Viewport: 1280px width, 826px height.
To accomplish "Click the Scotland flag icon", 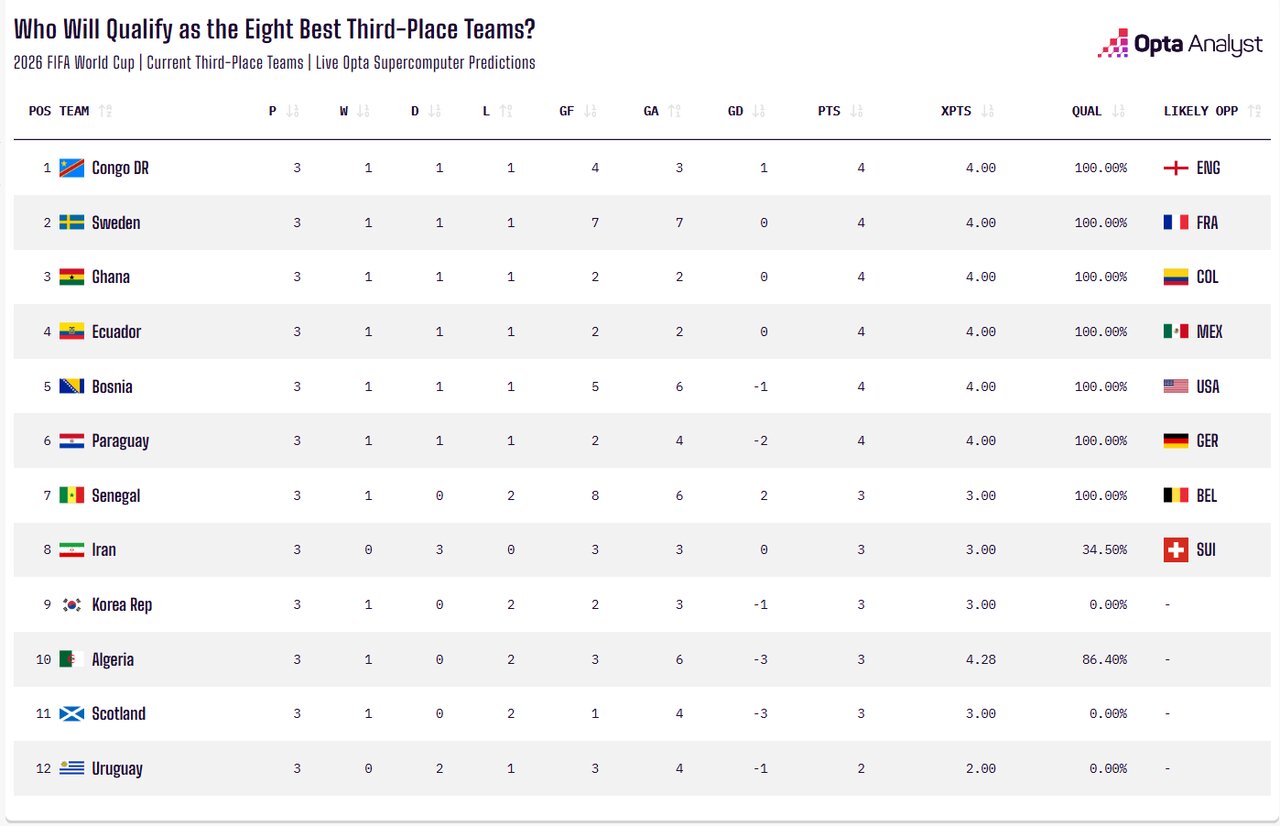I will 71,713.
